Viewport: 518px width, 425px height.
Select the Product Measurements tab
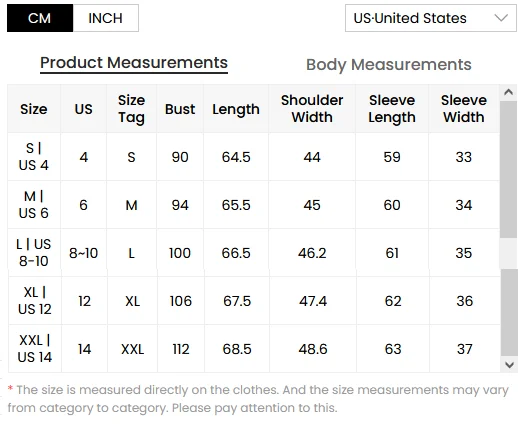(x=134, y=63)
